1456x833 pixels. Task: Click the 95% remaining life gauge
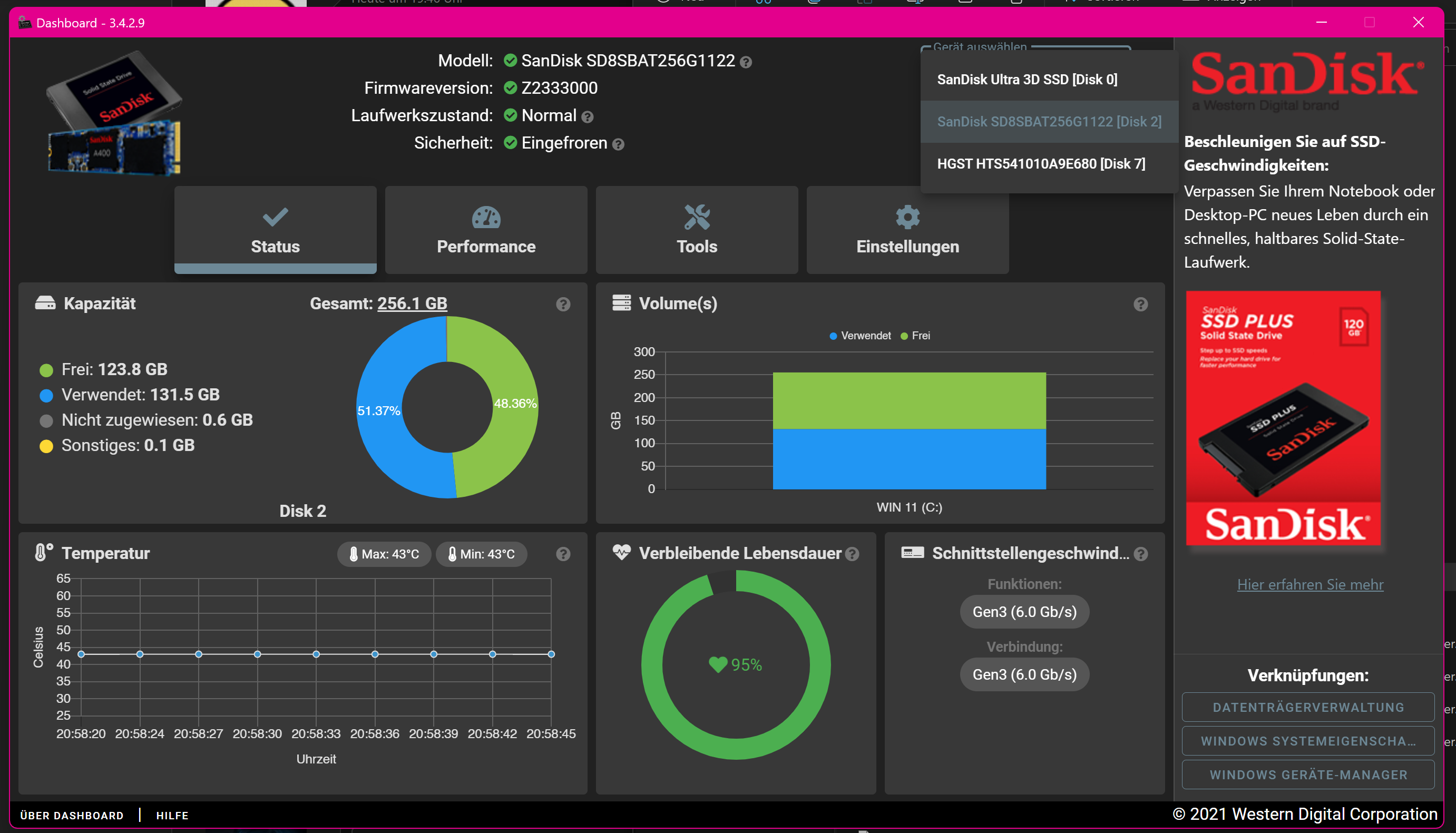click(736, 665)
